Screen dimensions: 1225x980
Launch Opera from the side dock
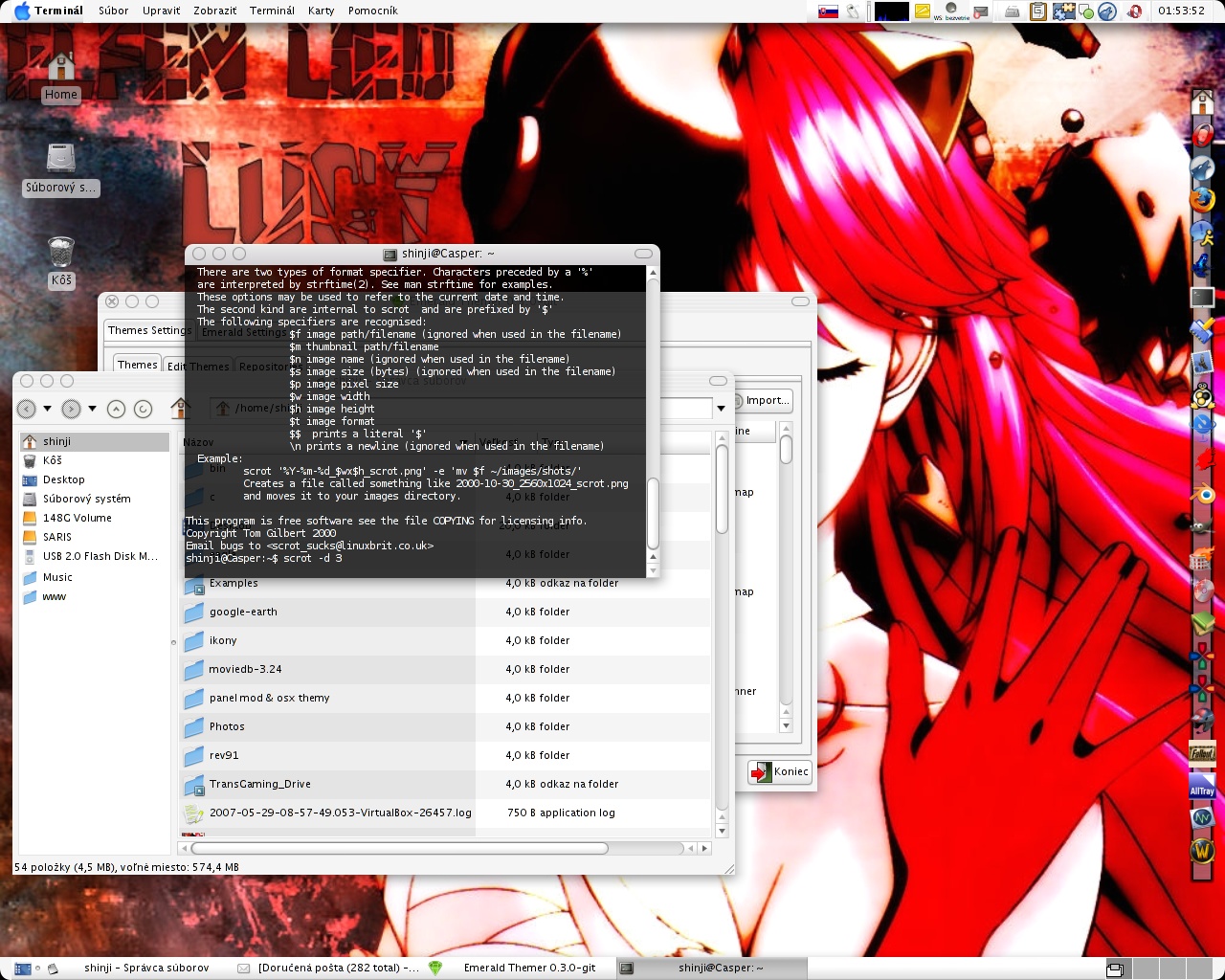pyautogui.click(x=1203, y=133)
